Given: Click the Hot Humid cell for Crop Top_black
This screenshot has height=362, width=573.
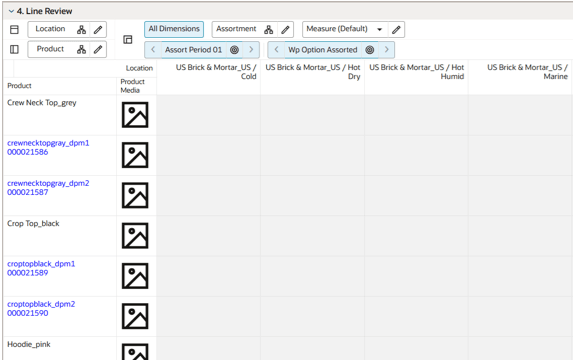Looking at the screenshot, I should point(416,236).
